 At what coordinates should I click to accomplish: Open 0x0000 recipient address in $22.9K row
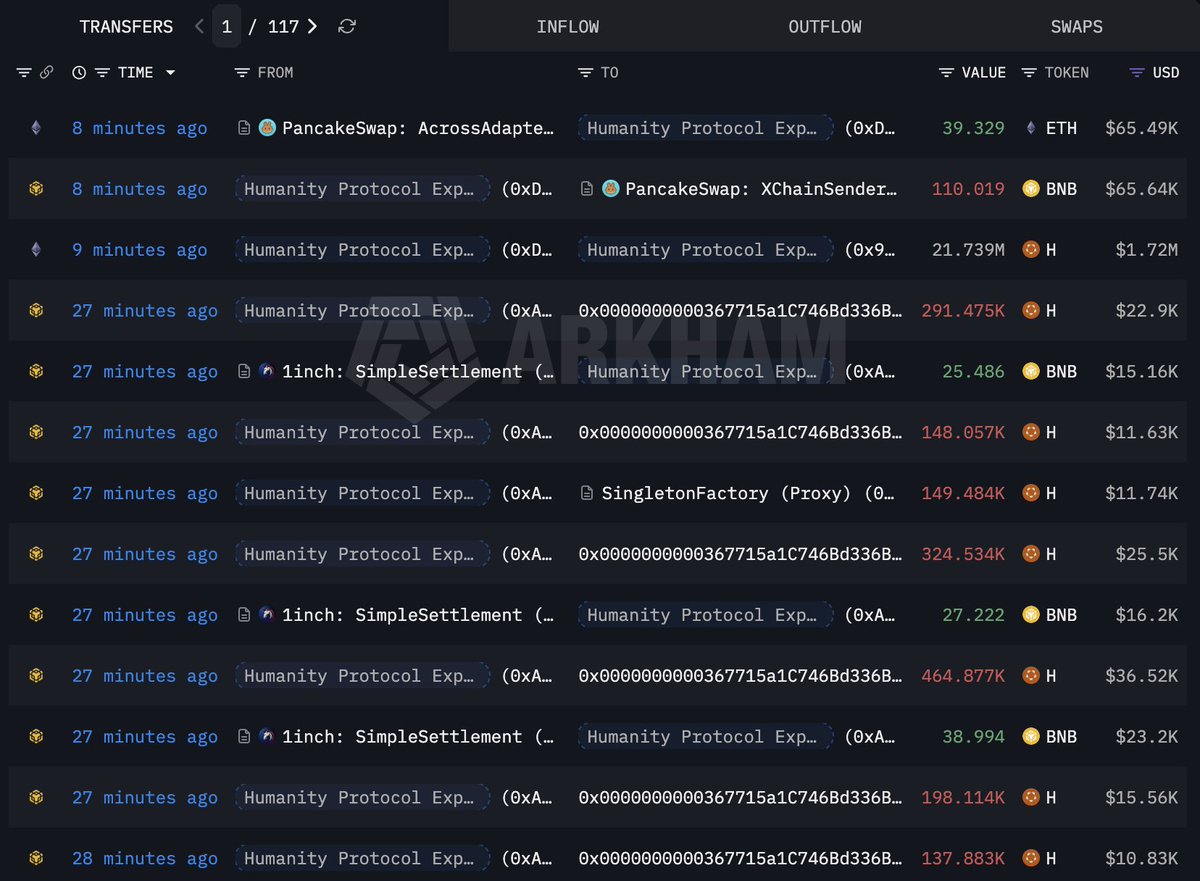tap(740, 311)
